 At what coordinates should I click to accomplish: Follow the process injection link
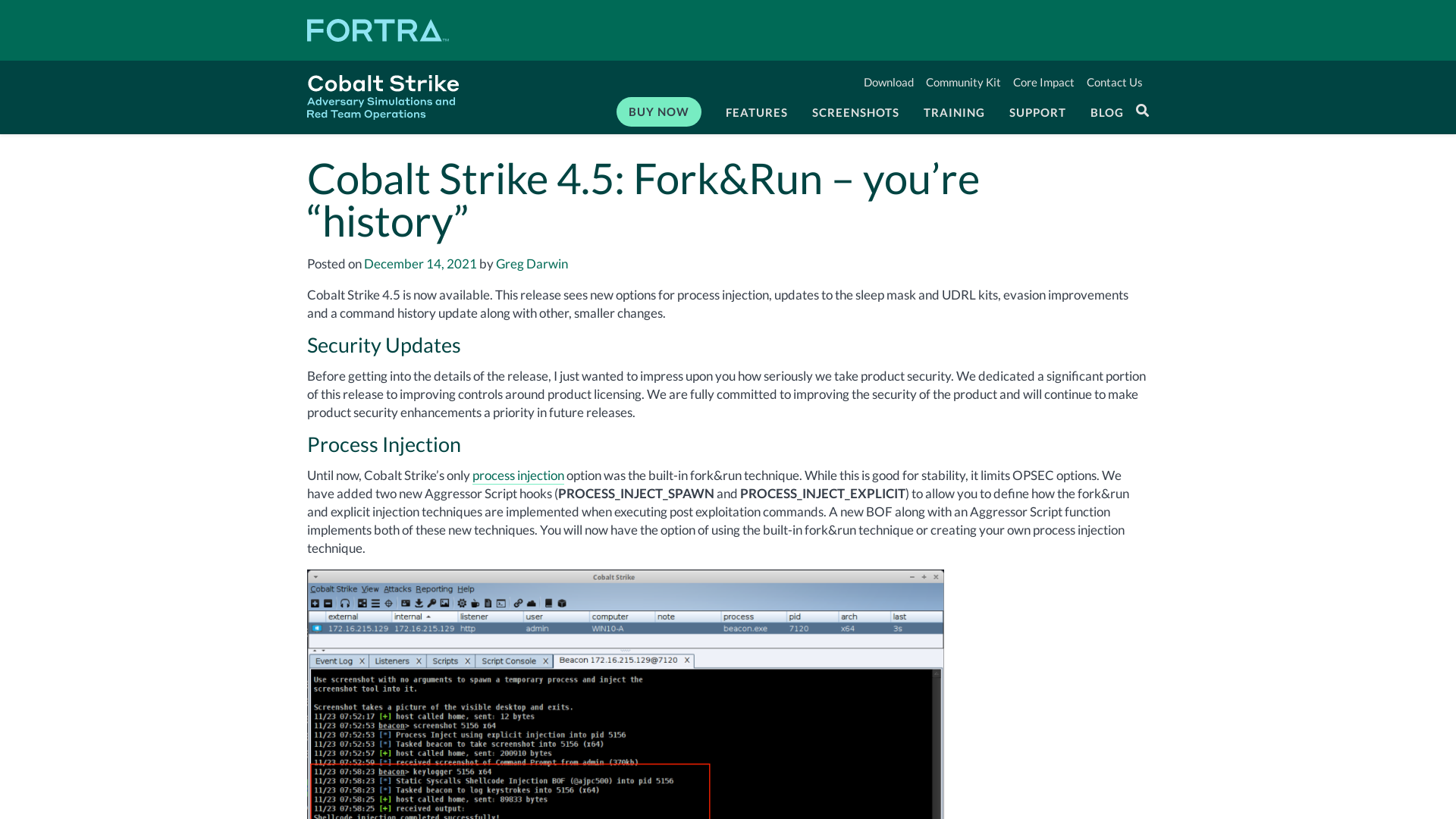click(518, 475)
